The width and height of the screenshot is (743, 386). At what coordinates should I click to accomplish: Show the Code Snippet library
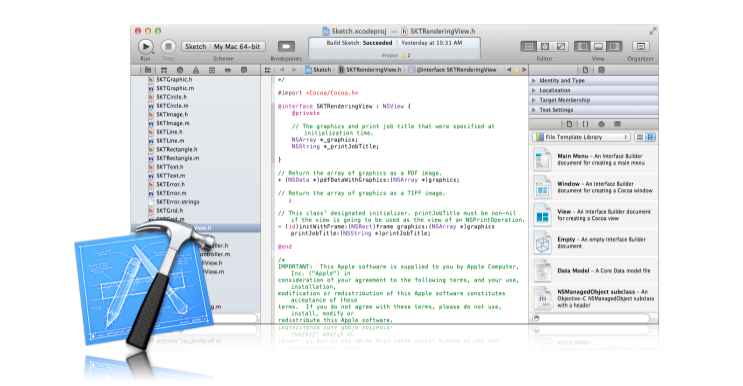click(x=586, y=124)
